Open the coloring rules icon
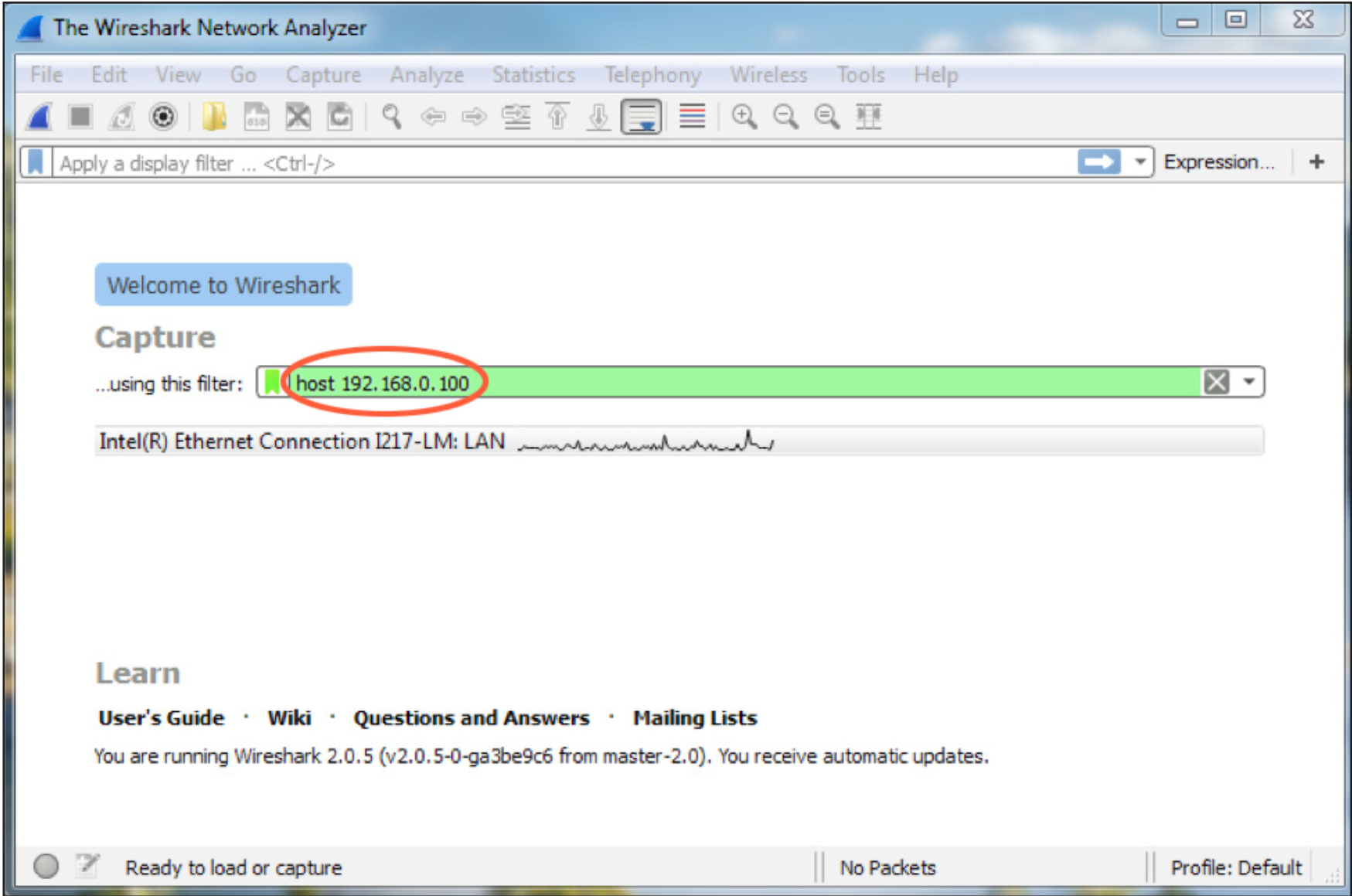Image resolution: width=1352 pixels, height=896 pixels. click(x=693, y=118)
